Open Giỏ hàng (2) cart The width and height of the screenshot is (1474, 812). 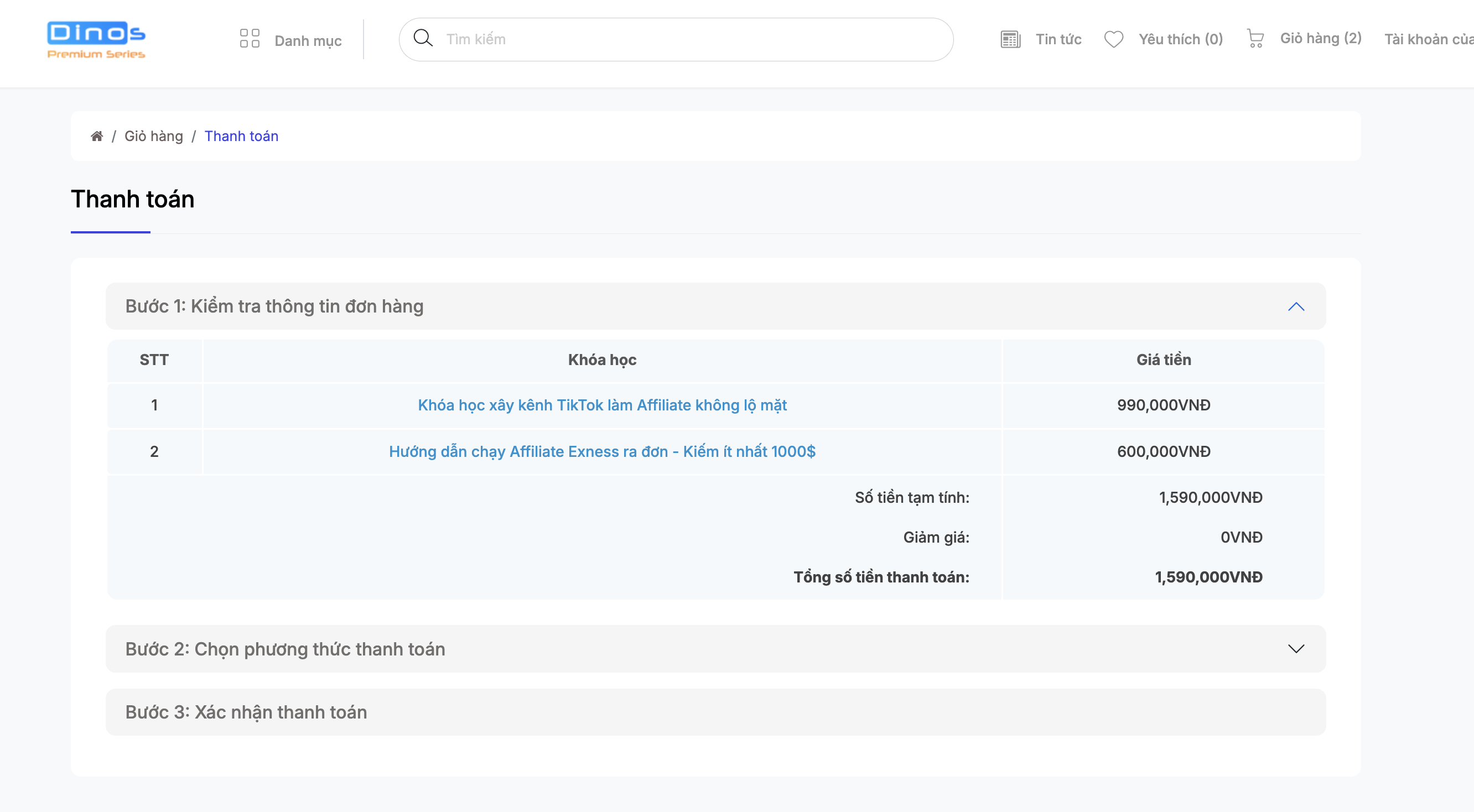coord(1321,38)
